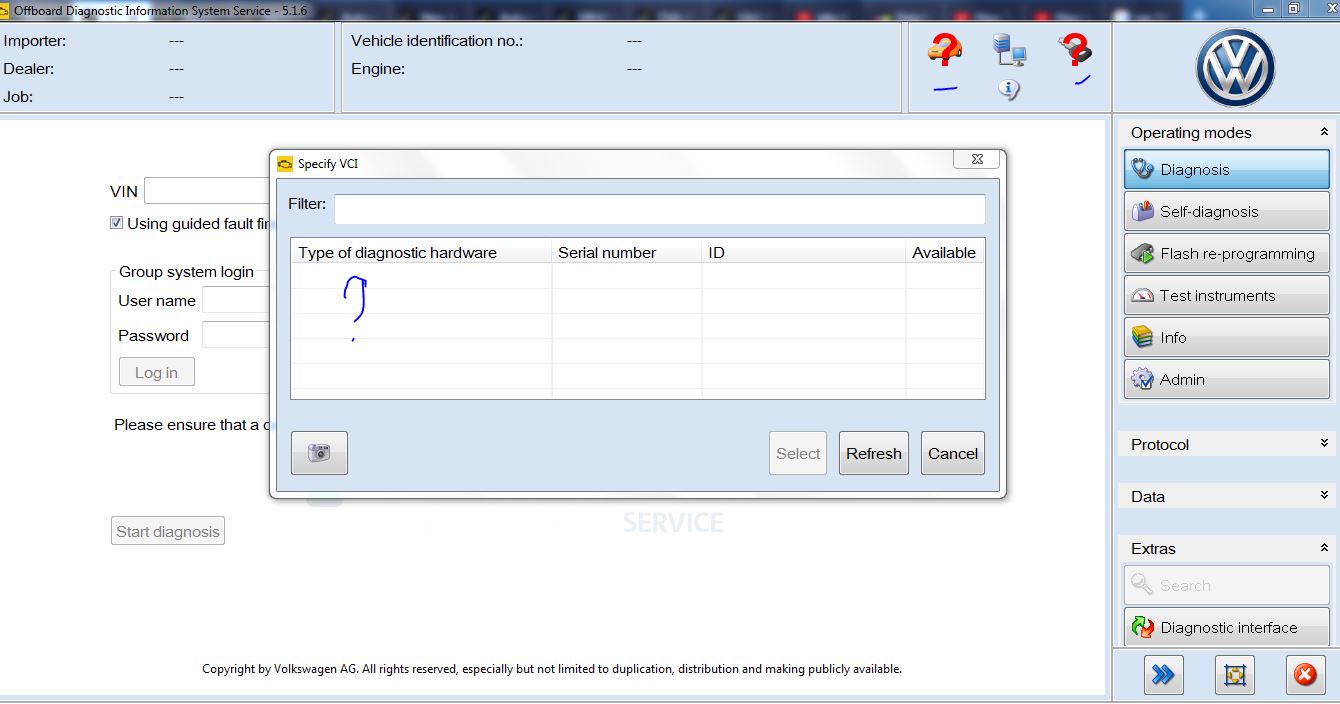The width and height of the screenshot is (1340, 704).
Task: Click the Filter input field
Action: [x=659, y=208]
